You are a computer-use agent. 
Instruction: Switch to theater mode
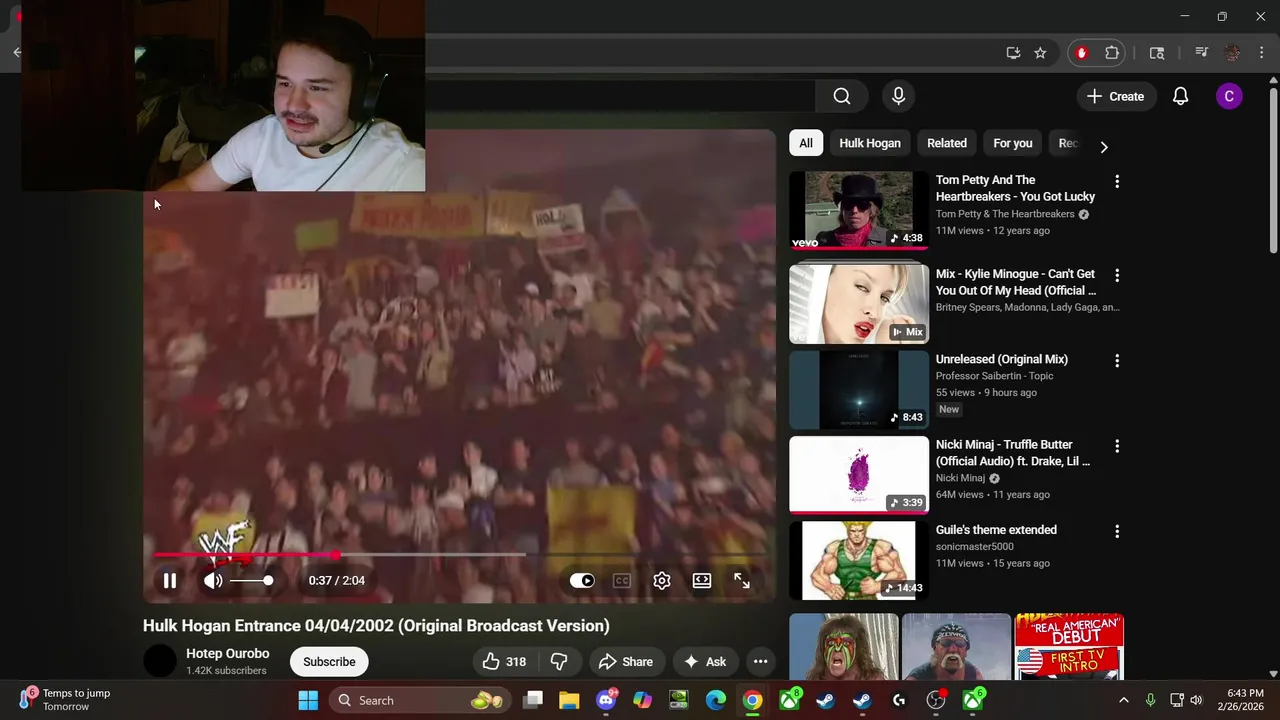click(702, 580)
